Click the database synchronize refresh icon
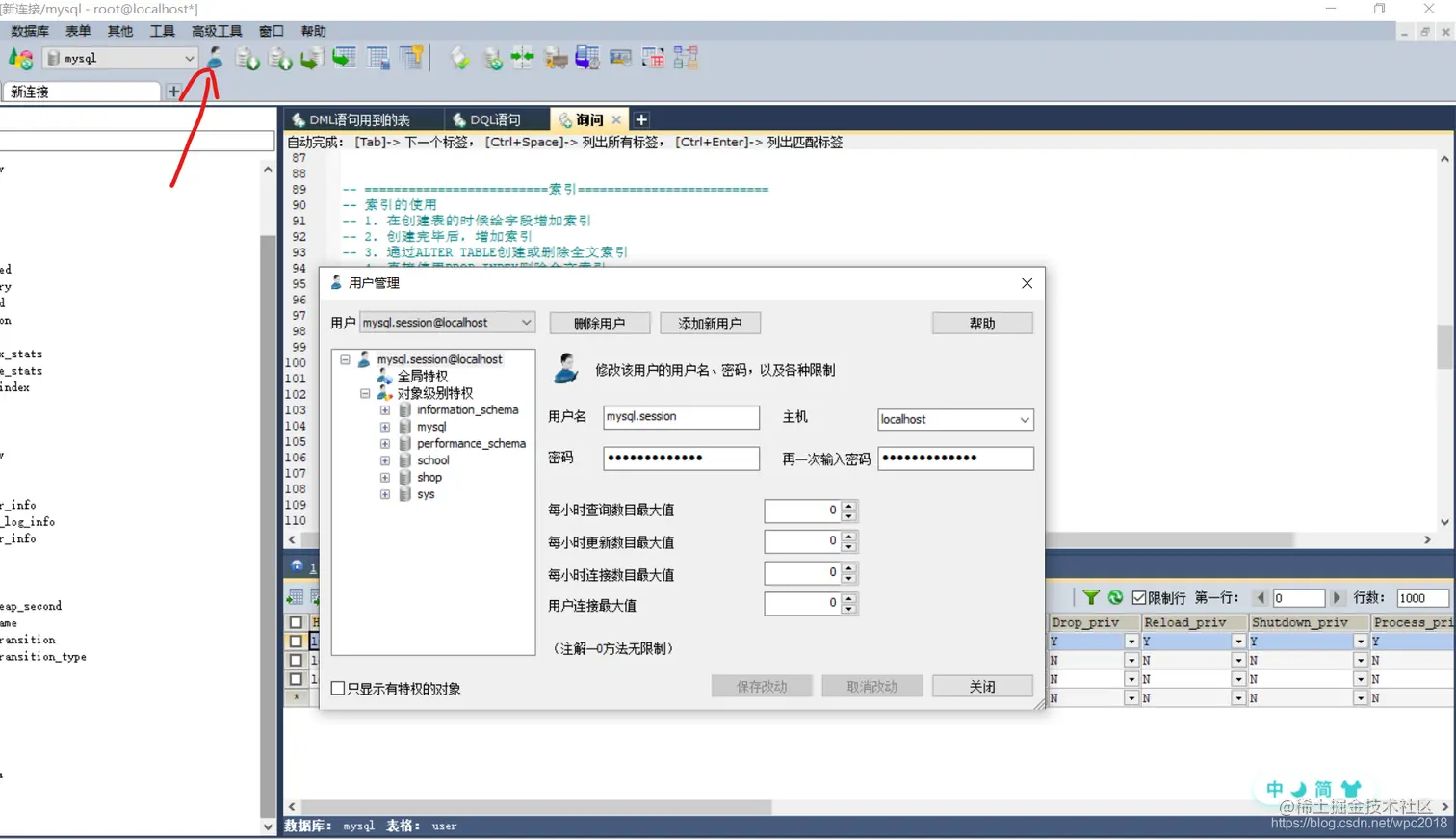The width and height of the screenshot is (1456, 839). click(492, 59)
